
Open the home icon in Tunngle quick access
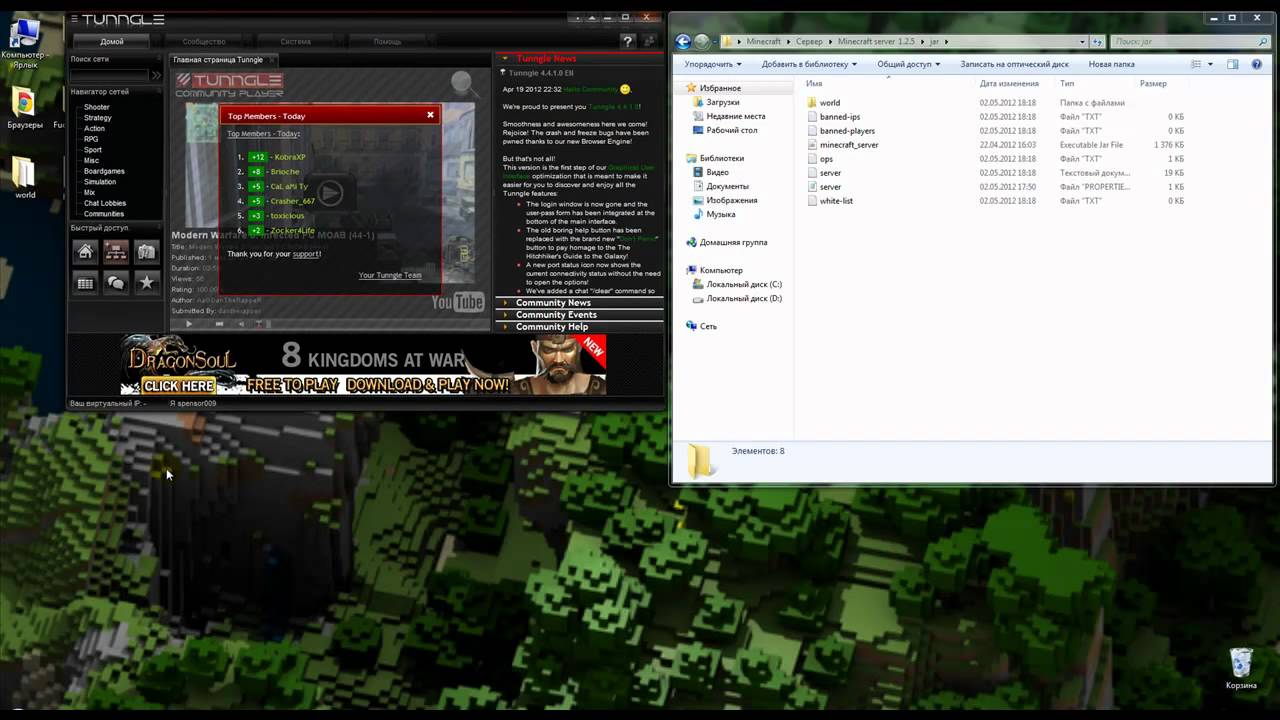click(85, 252)
